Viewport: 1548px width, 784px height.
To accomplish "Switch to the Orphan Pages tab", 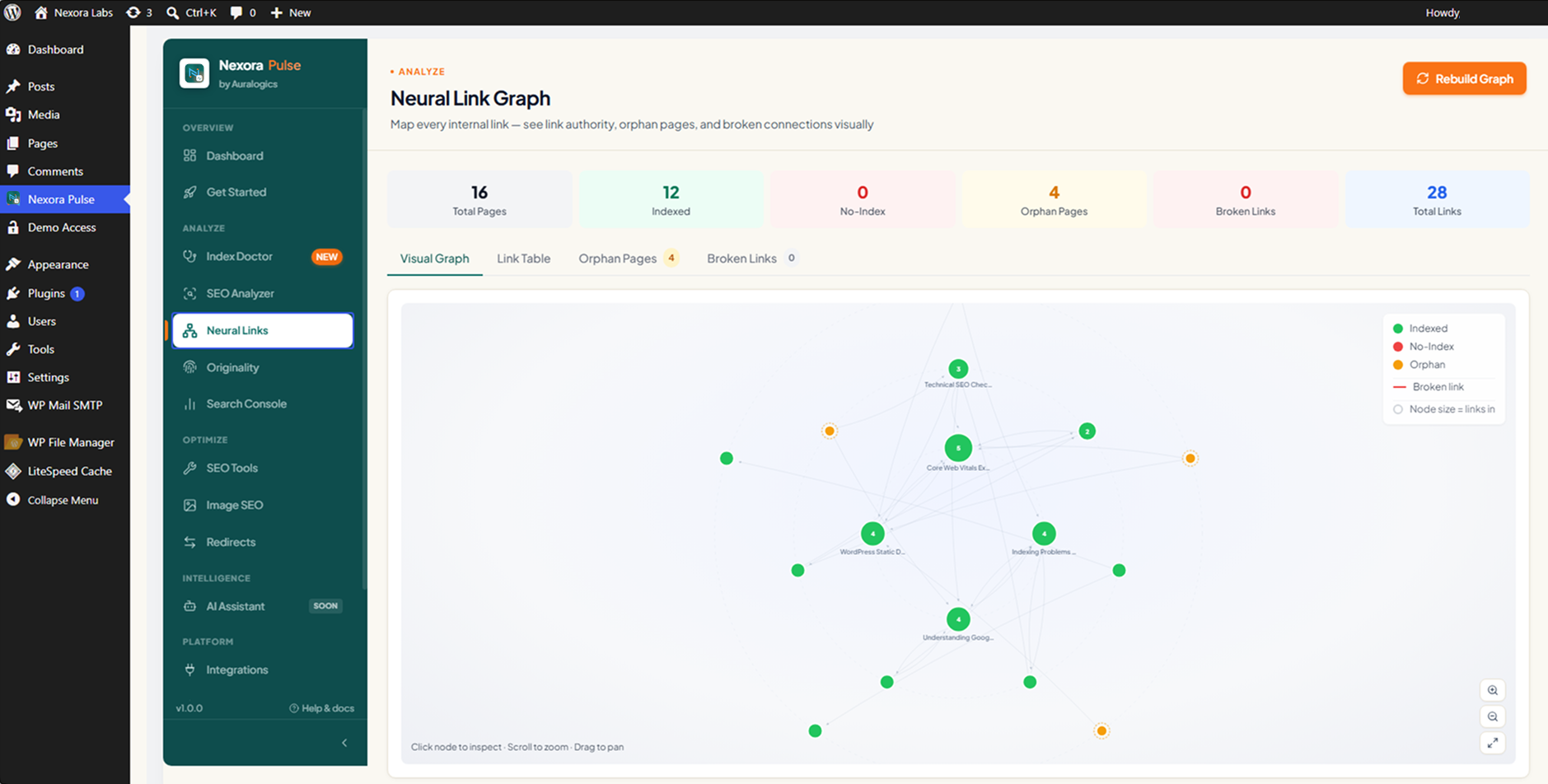I will tap(628, 259).
